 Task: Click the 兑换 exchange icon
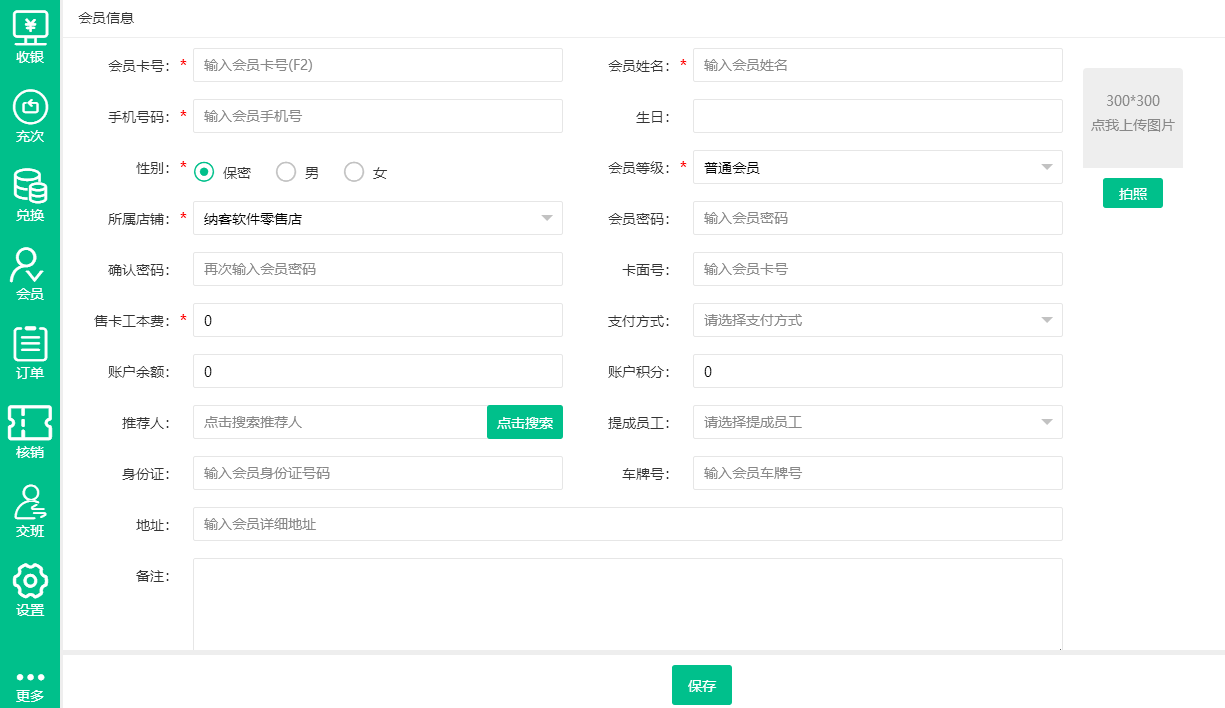[x=30, y=186]
